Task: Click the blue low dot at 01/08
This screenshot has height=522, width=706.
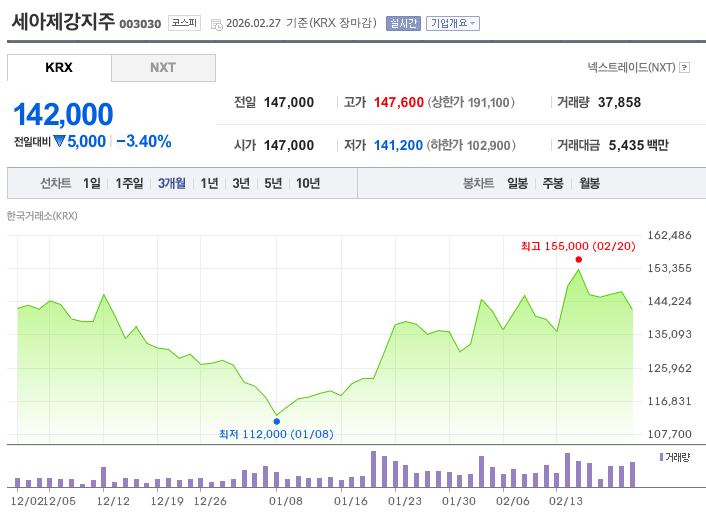Action: (x=276, y=422)
